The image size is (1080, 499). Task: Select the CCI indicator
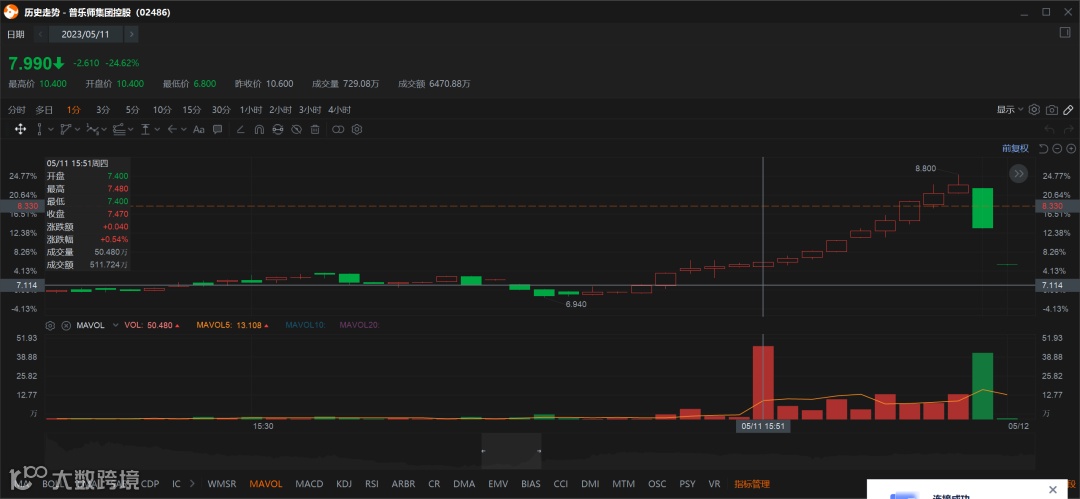click(561, 484)
